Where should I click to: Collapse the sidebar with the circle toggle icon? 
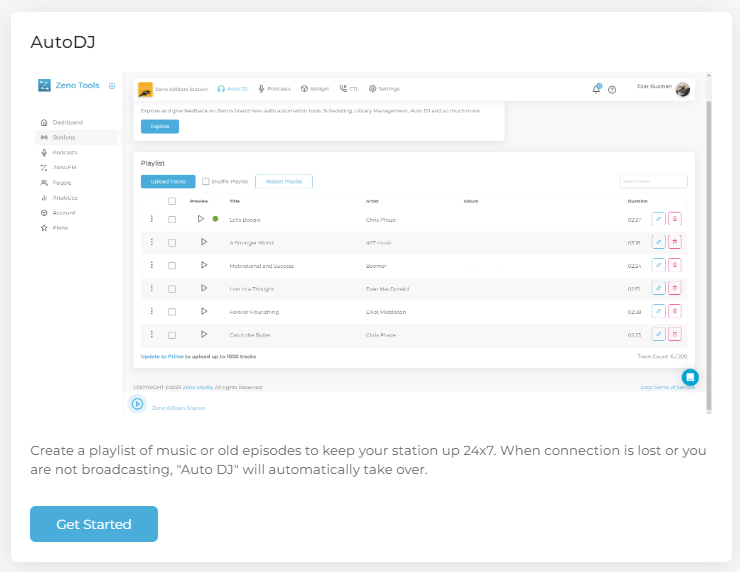[x=112, y=85]
